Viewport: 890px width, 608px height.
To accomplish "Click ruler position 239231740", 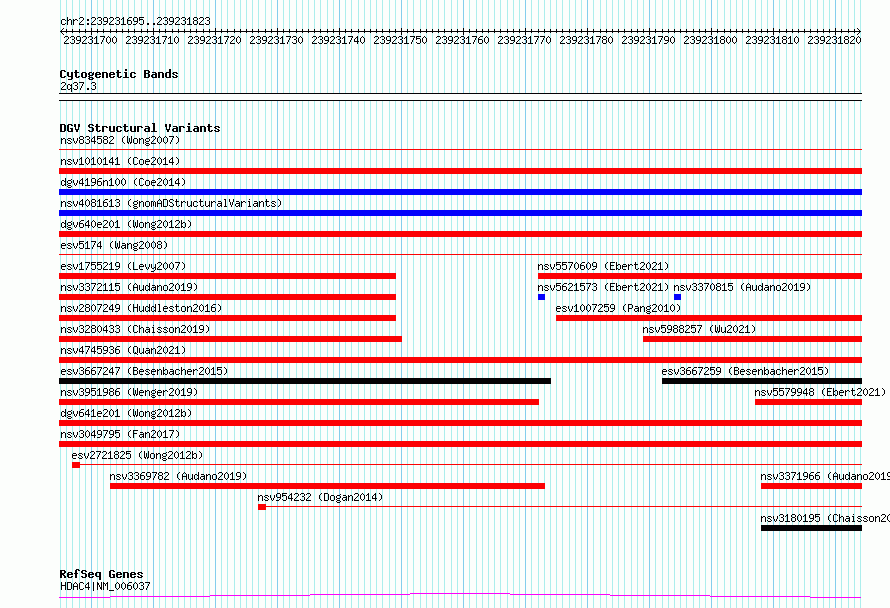I will click(x=338, y=40).
